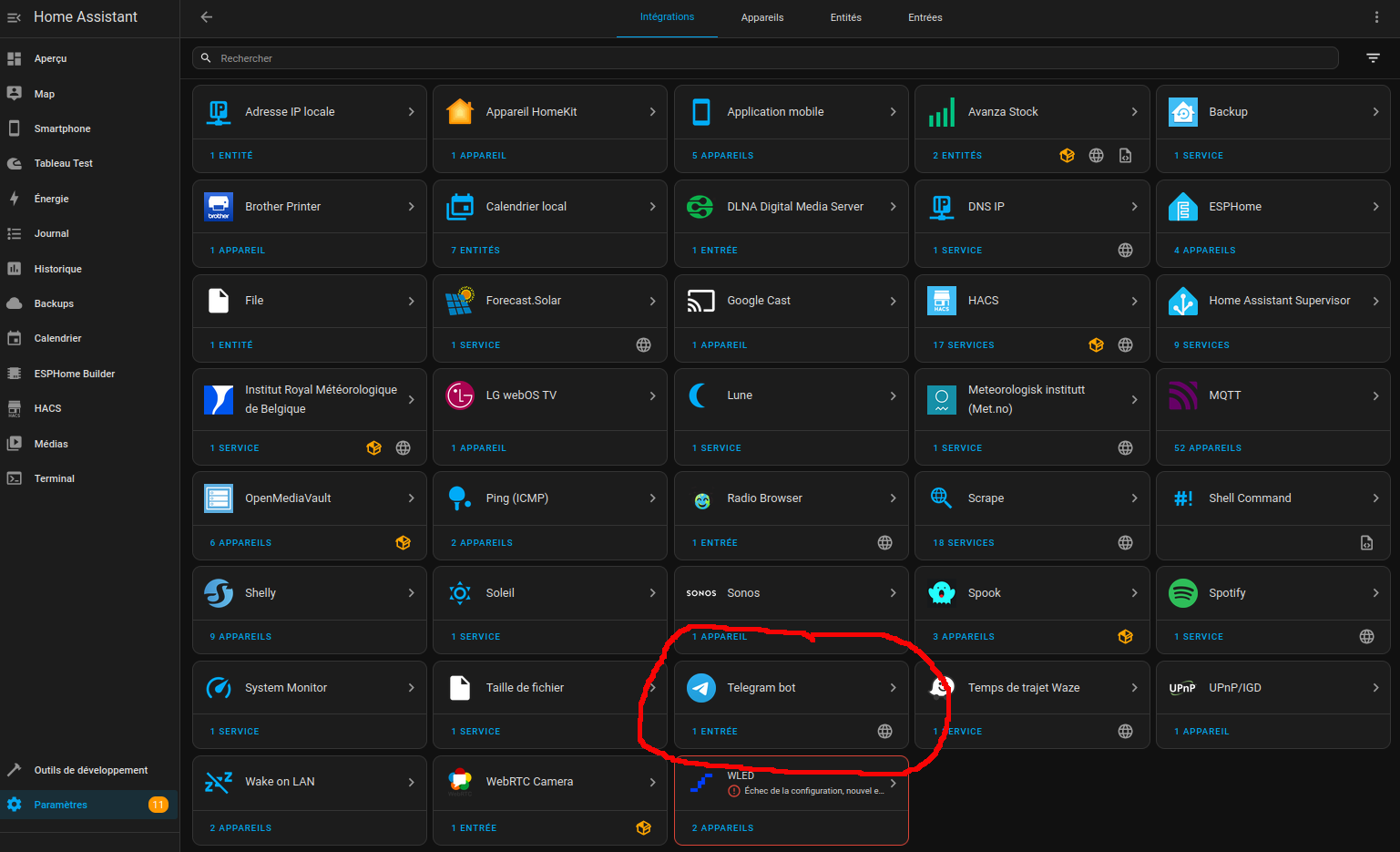The width and height of the screenshot is (1400, 852).
Task: Switch to the Entités tab
Action: tap(845, 17)
